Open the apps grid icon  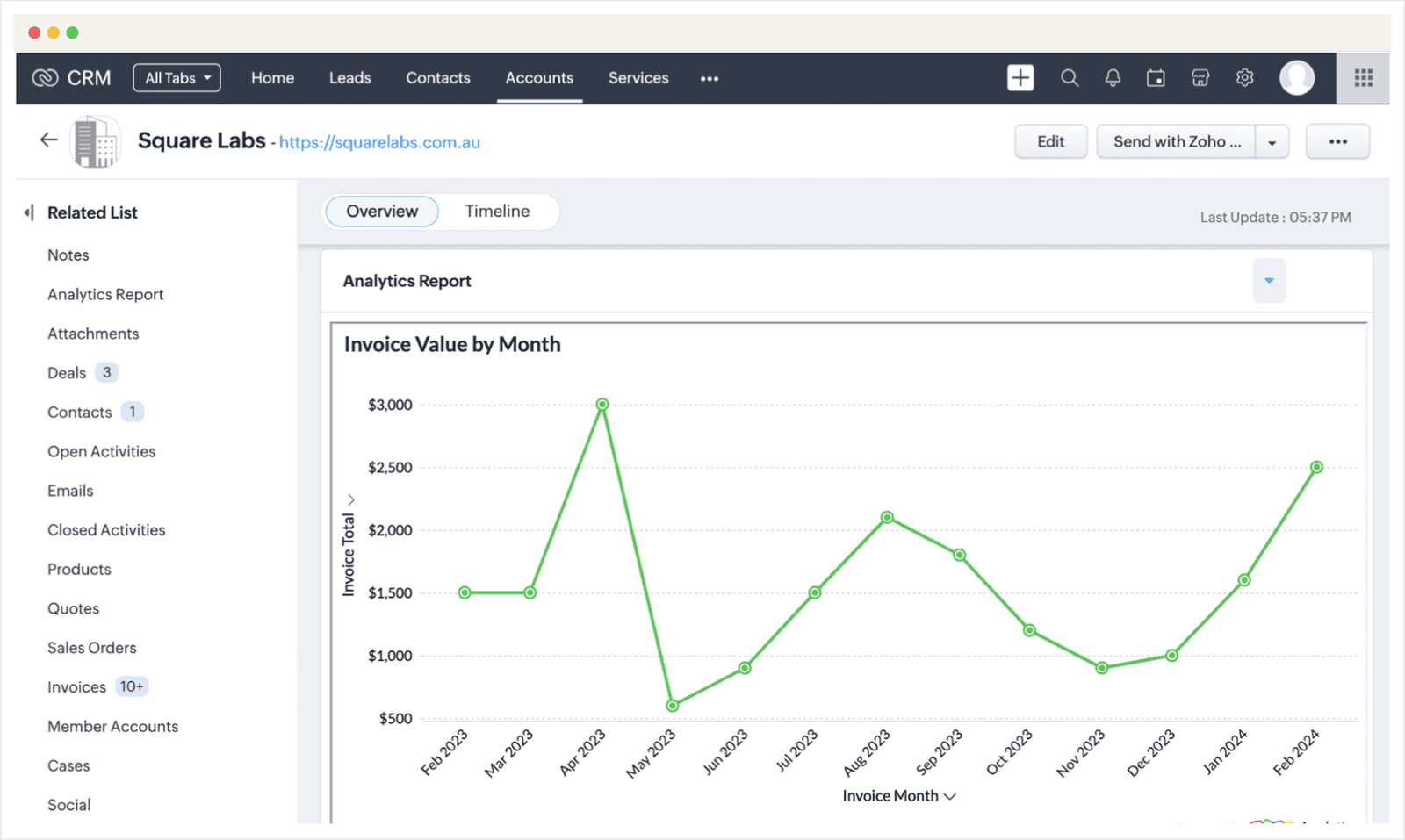(1363, 78)
